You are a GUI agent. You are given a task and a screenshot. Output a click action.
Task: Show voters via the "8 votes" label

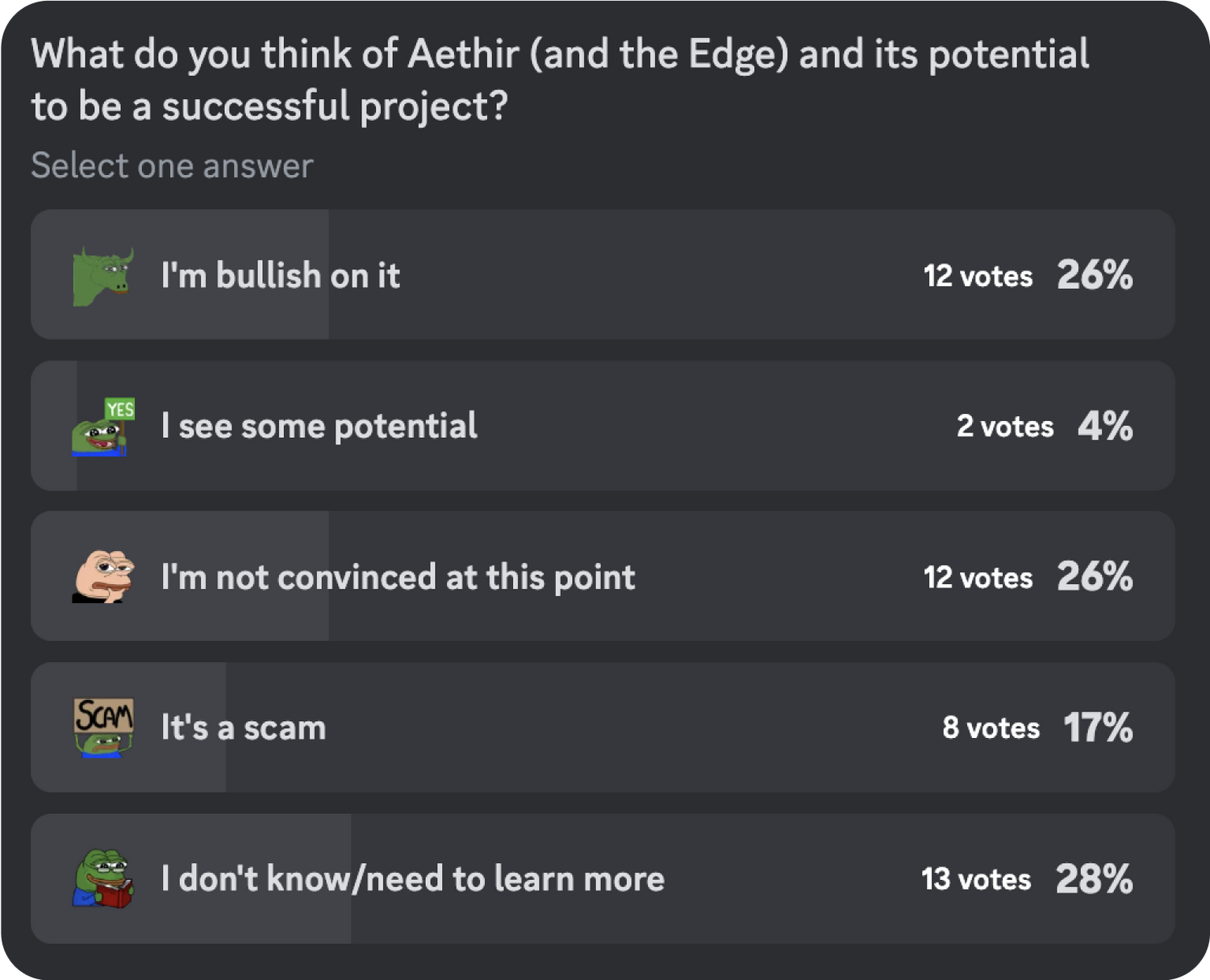[x=991, y=728]
